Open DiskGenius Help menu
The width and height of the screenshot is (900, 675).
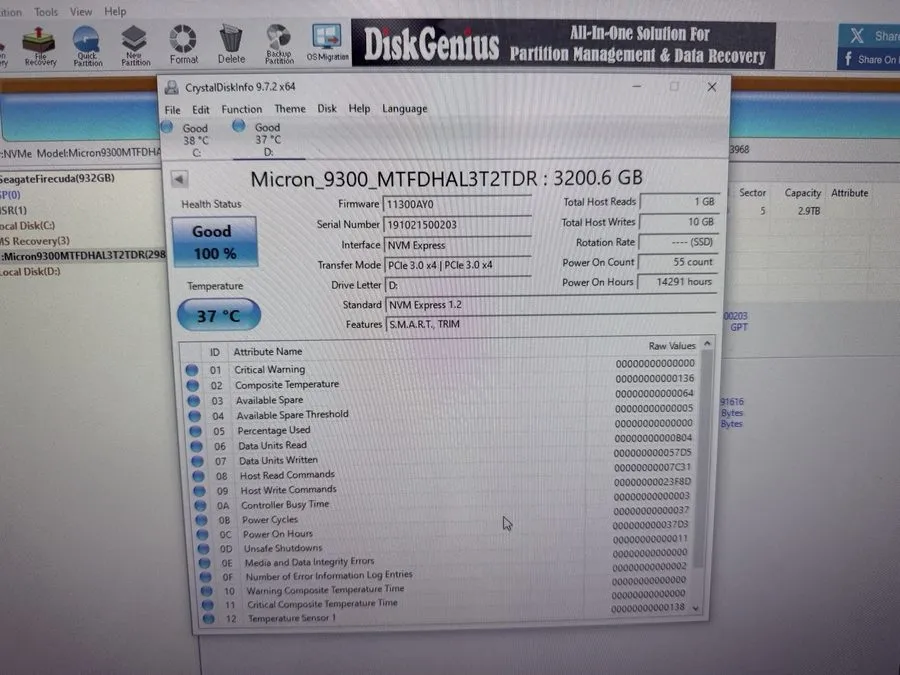click(115, 11)
